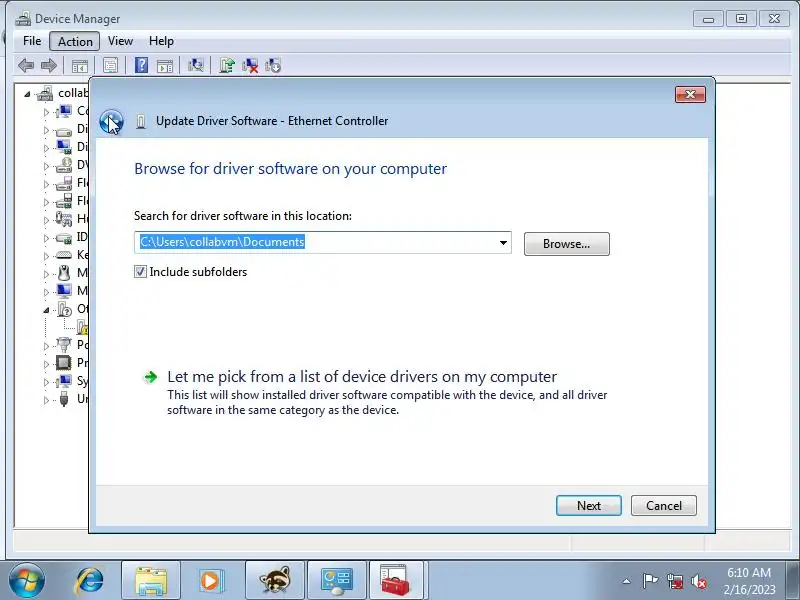Select the DVD/CD-ROM drives icon in tree
Viewport: 800px width, 600px height.
point(64,165)
